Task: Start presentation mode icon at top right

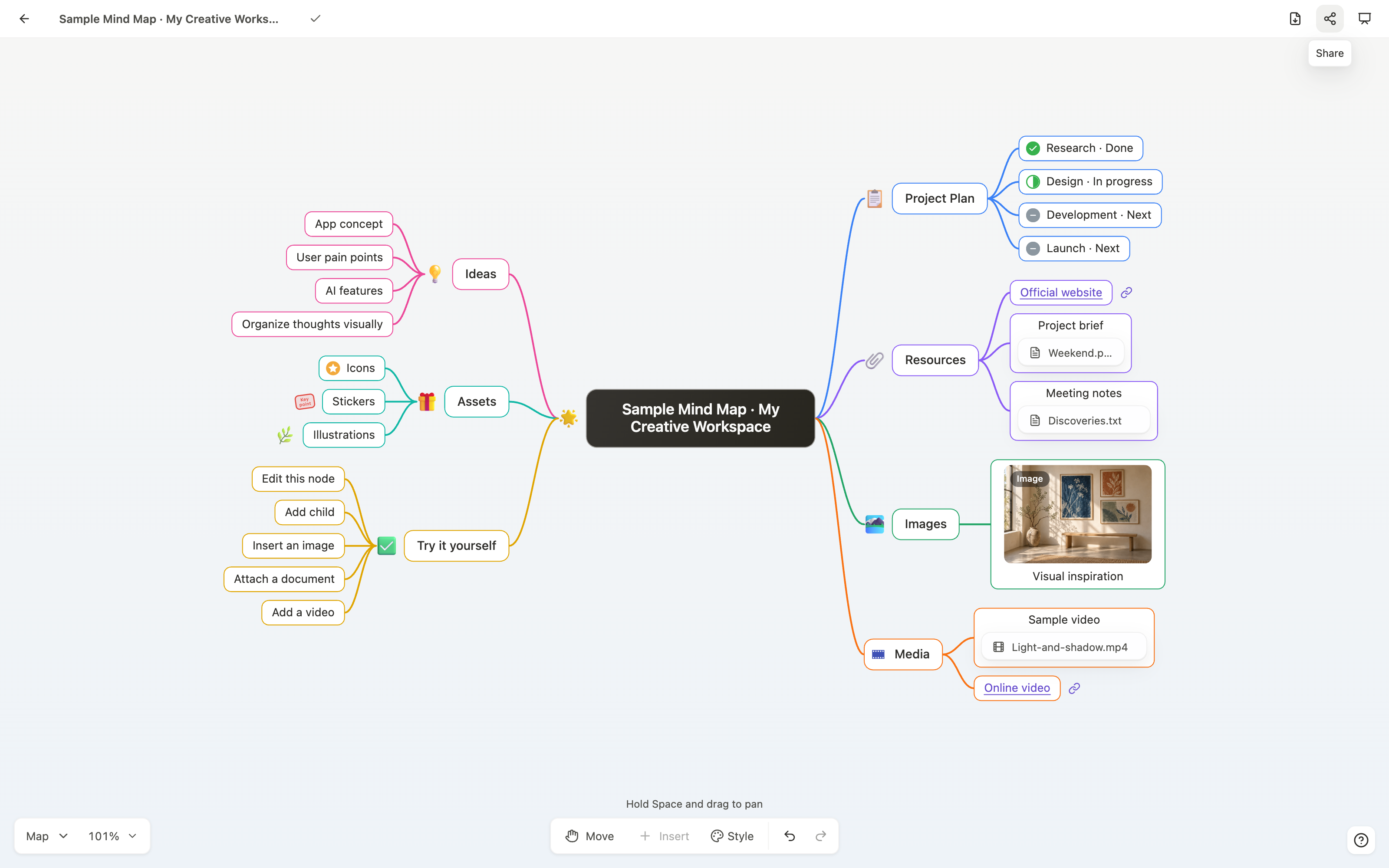Action: point(1364,19)
